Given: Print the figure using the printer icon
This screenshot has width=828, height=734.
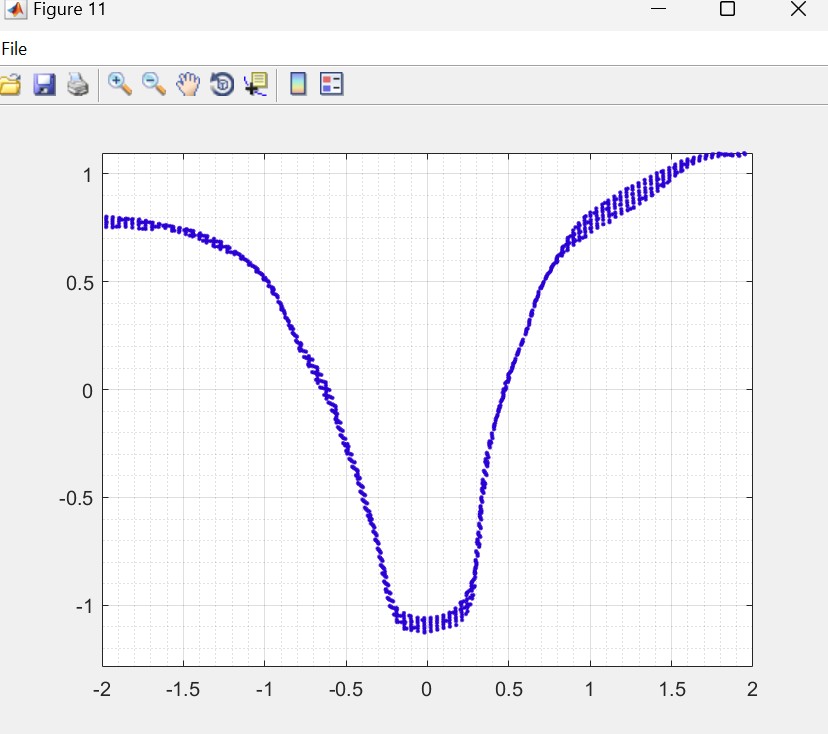Looking at the screenshot, I should tap(78, 85).
